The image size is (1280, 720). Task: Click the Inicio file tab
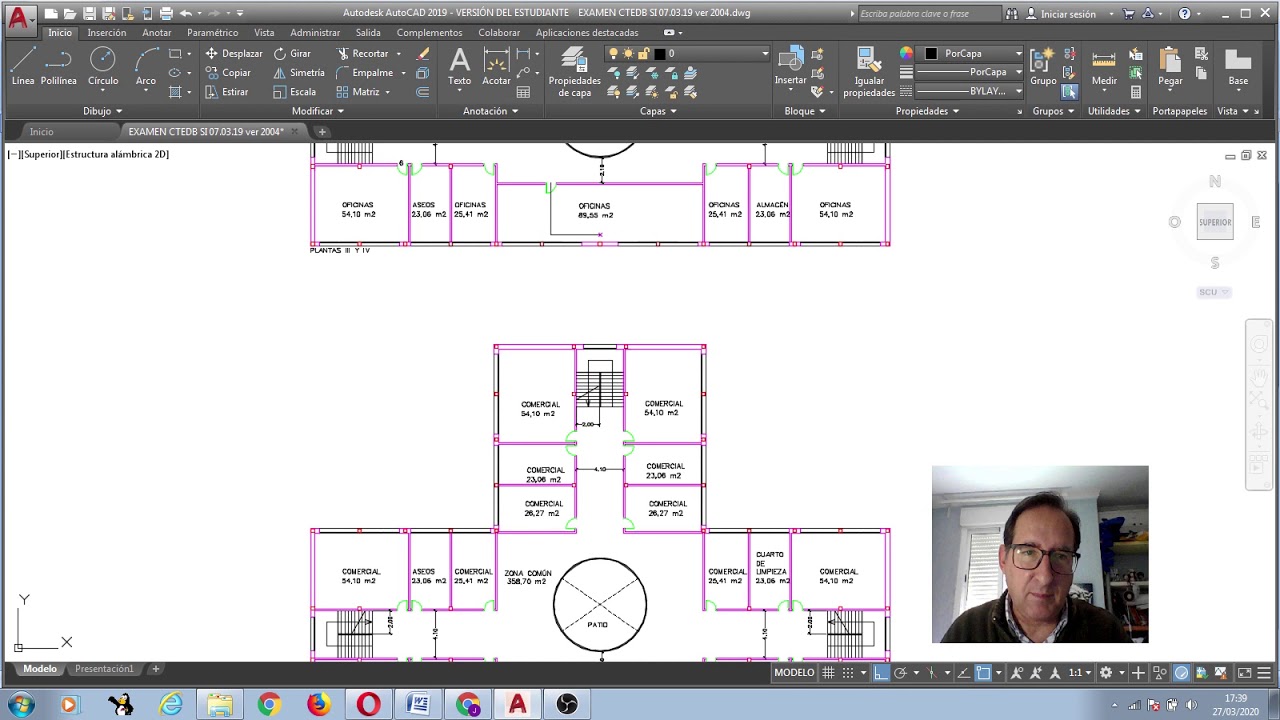41,132
